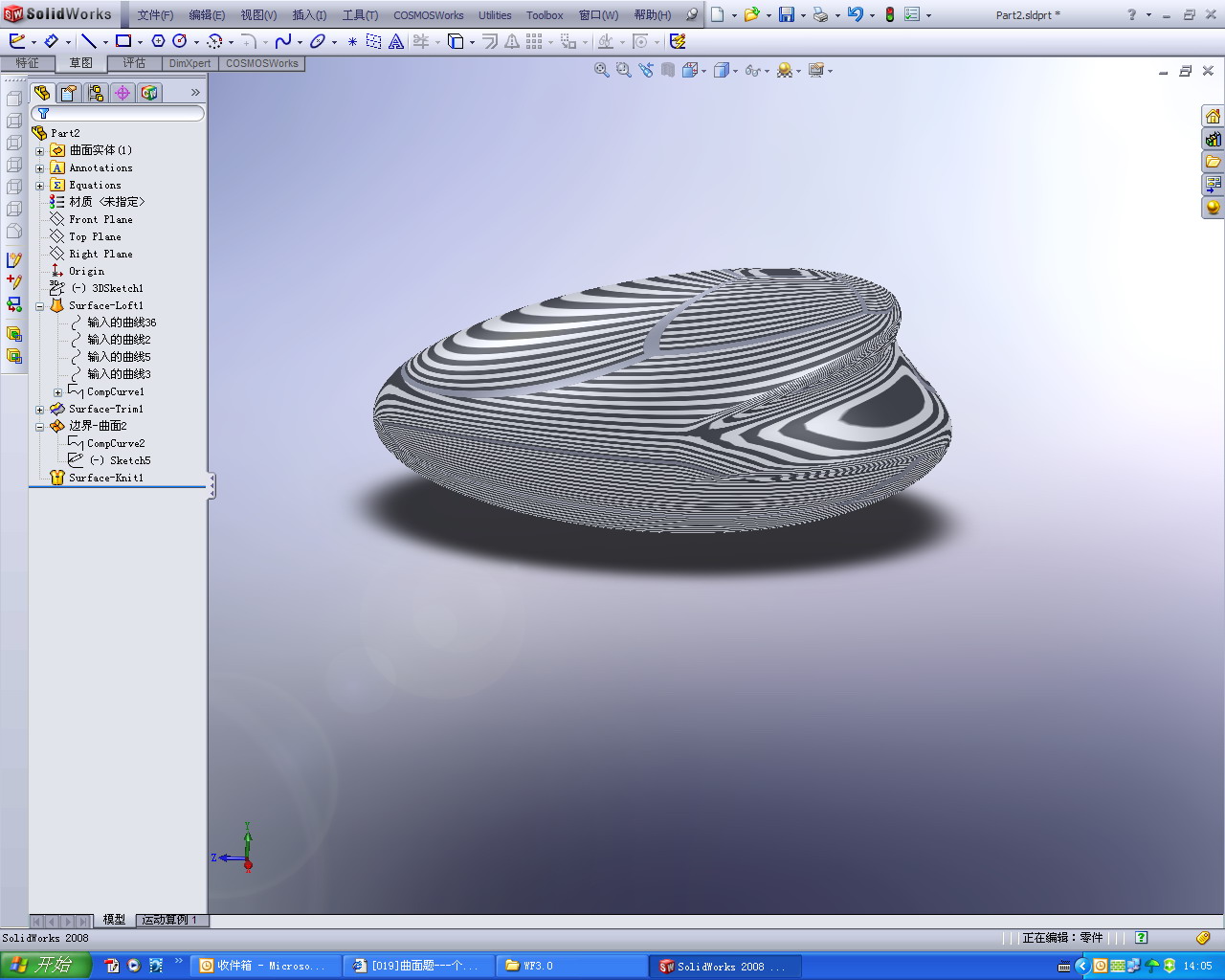Select the Smart Dimension tool
Screen dimensions: 1225x980
pyautogui.click(x=52, y=41)
